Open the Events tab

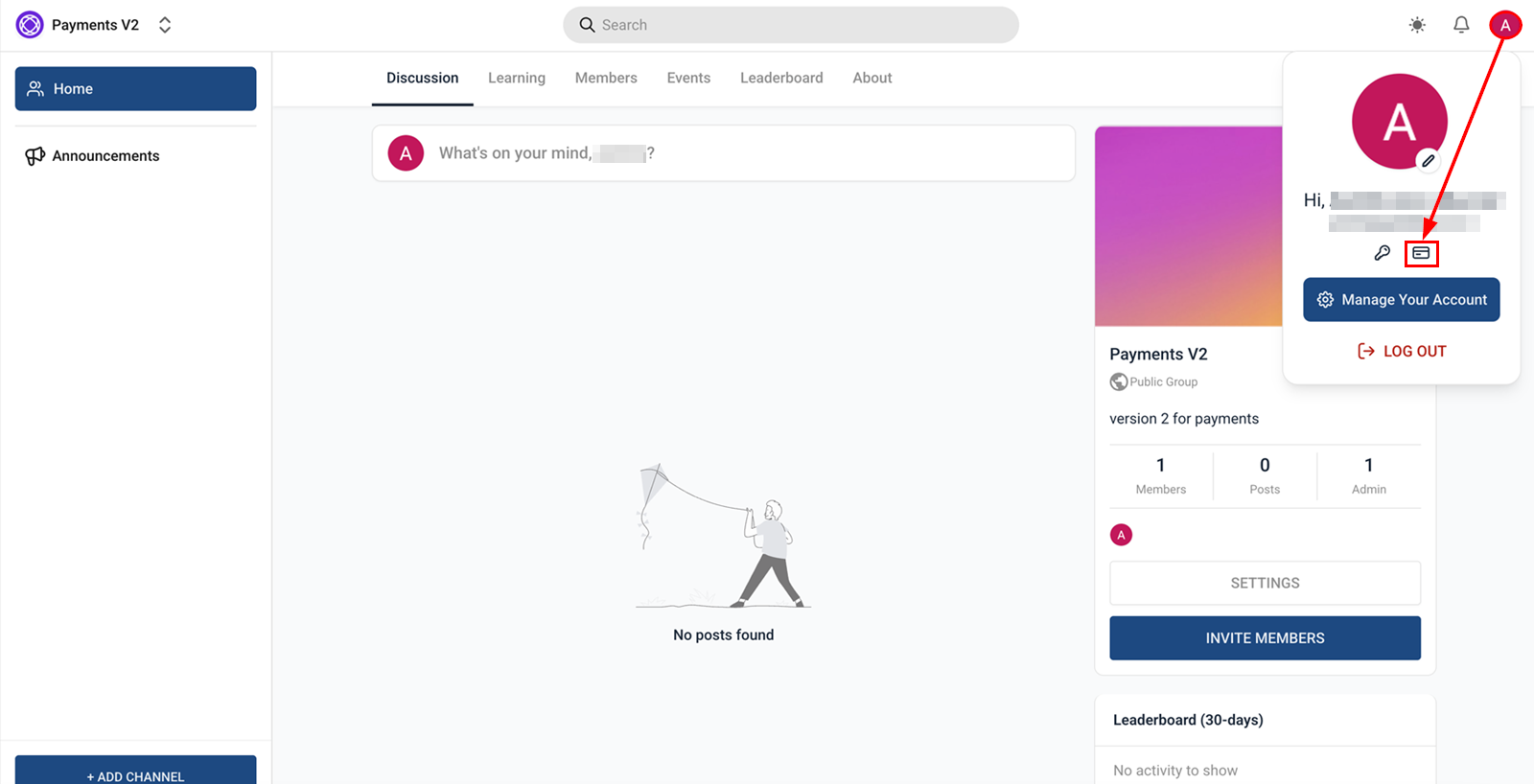coord(688,78)
